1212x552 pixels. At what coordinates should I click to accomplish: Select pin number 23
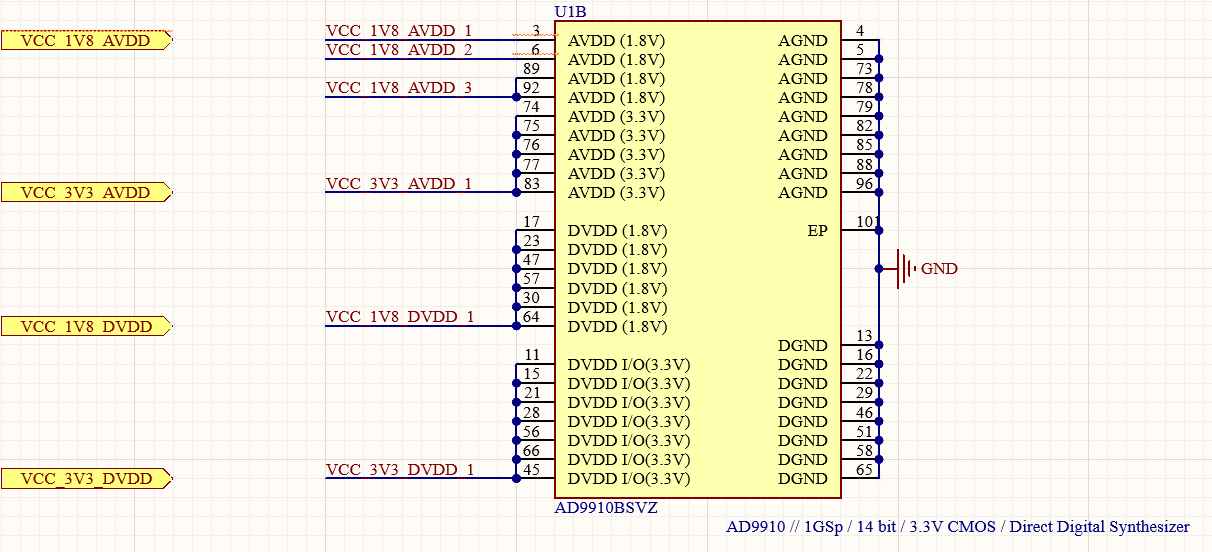[532, 240]
